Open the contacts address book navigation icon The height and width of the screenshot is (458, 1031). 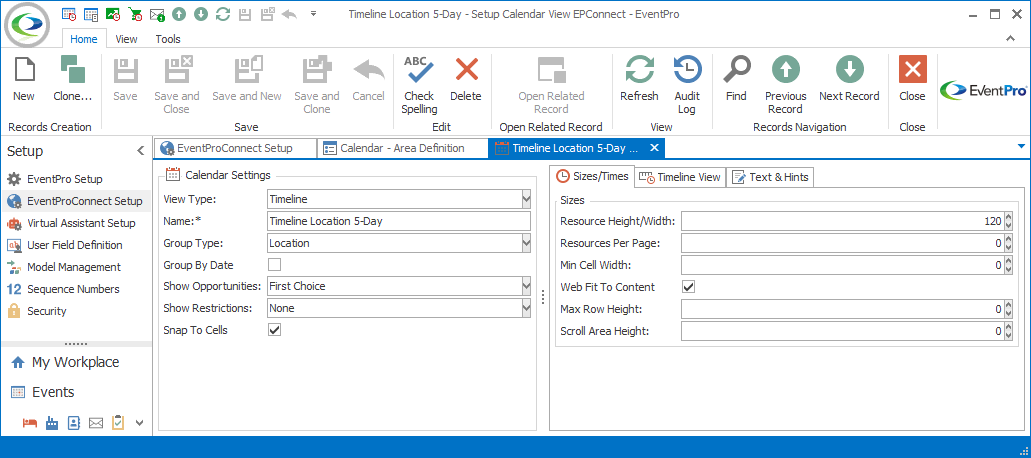(x=74, y=423)
